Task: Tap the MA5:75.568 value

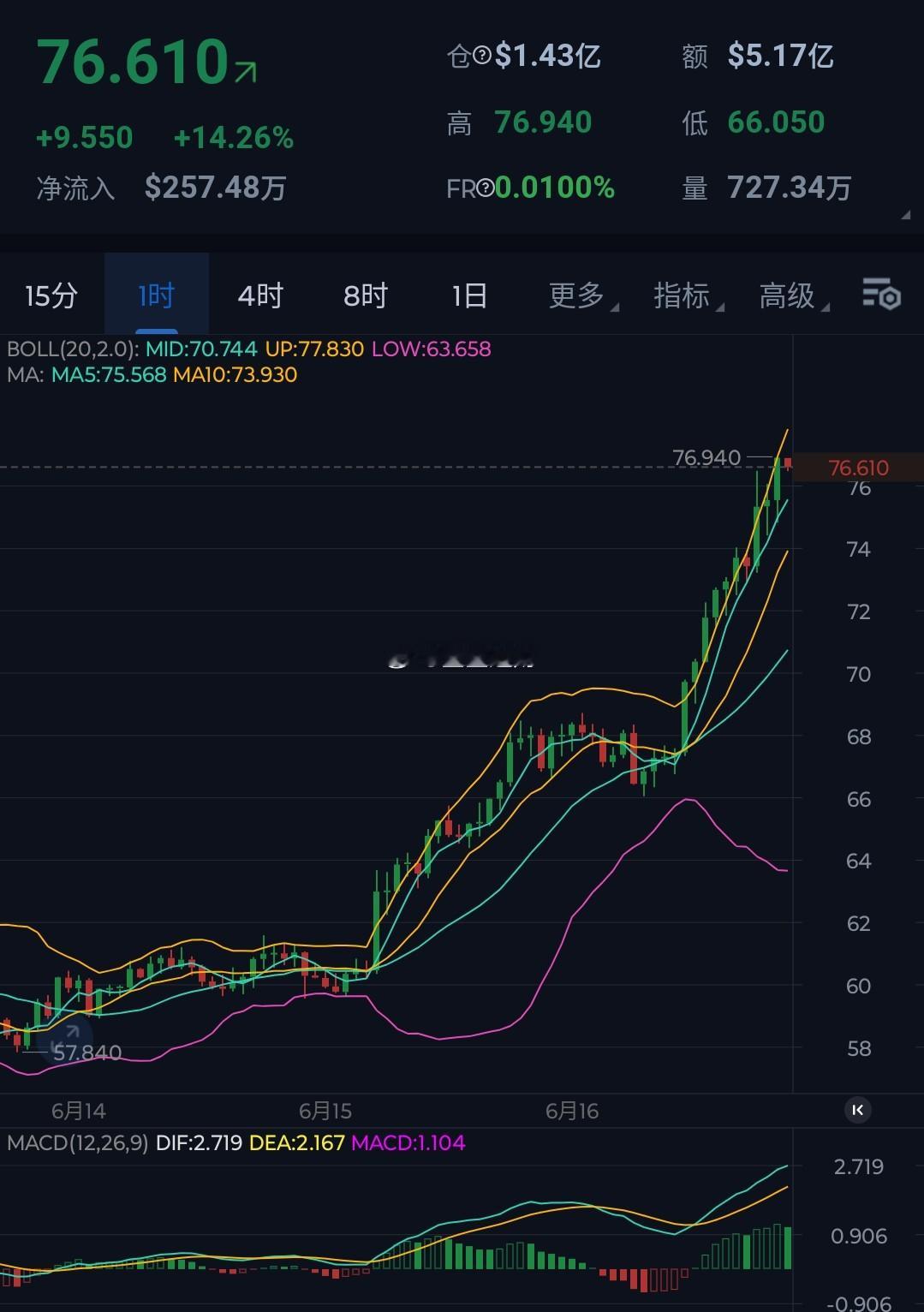Action: point(109,374)
